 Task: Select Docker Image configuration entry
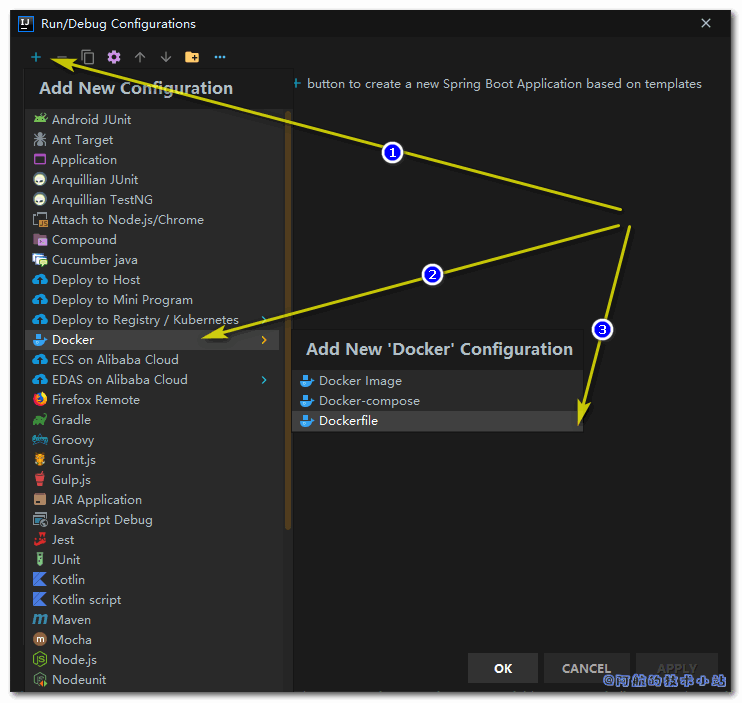point(360,381)
